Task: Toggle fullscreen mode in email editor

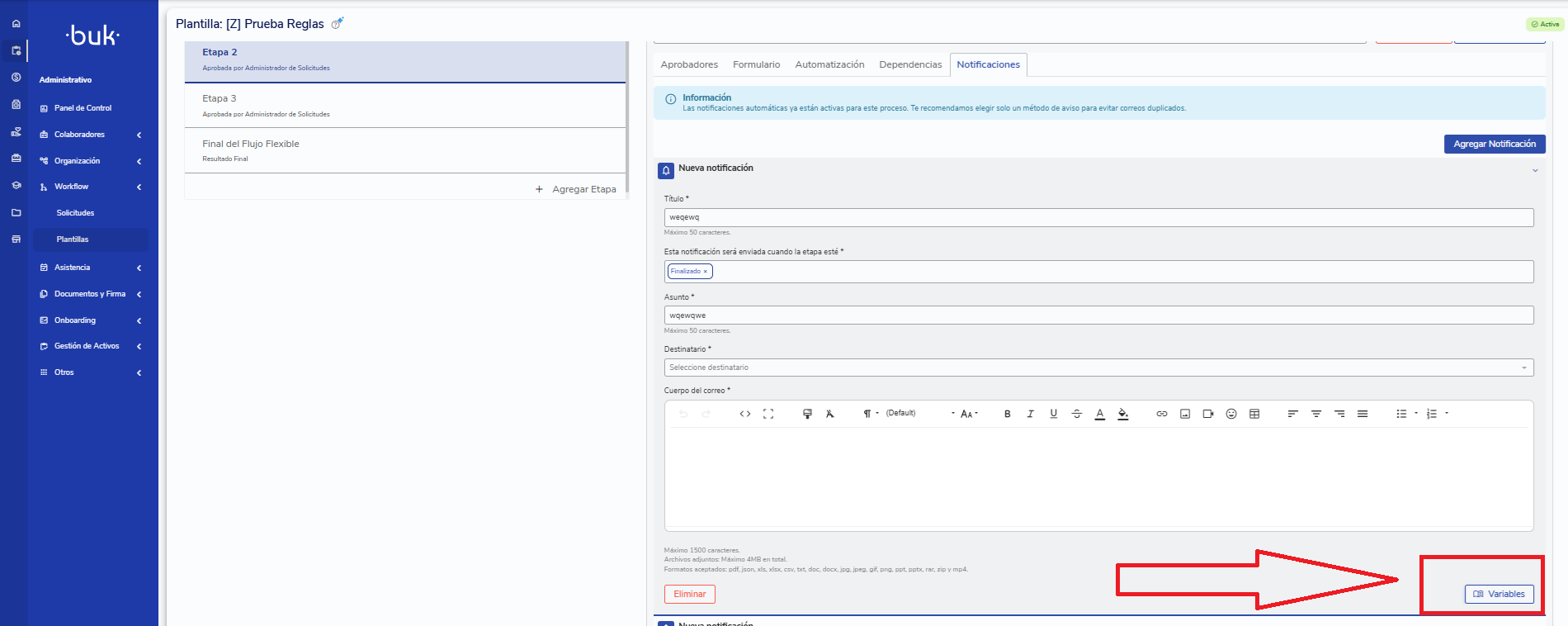Action: tap(768, 414)
